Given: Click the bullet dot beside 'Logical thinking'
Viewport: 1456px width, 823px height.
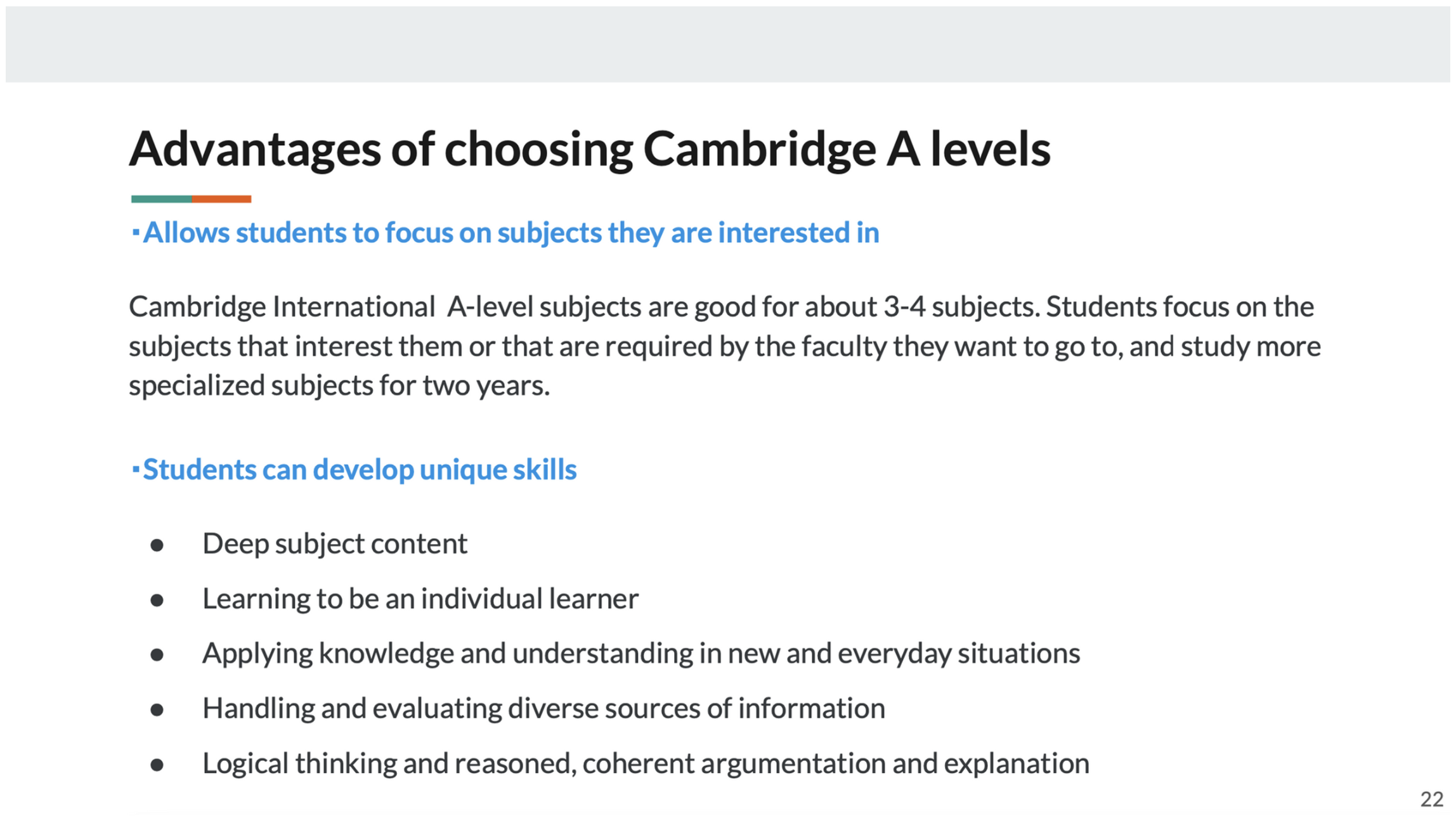Looking at the screenshot, I should pyautogui.click(x=157, y=765).
